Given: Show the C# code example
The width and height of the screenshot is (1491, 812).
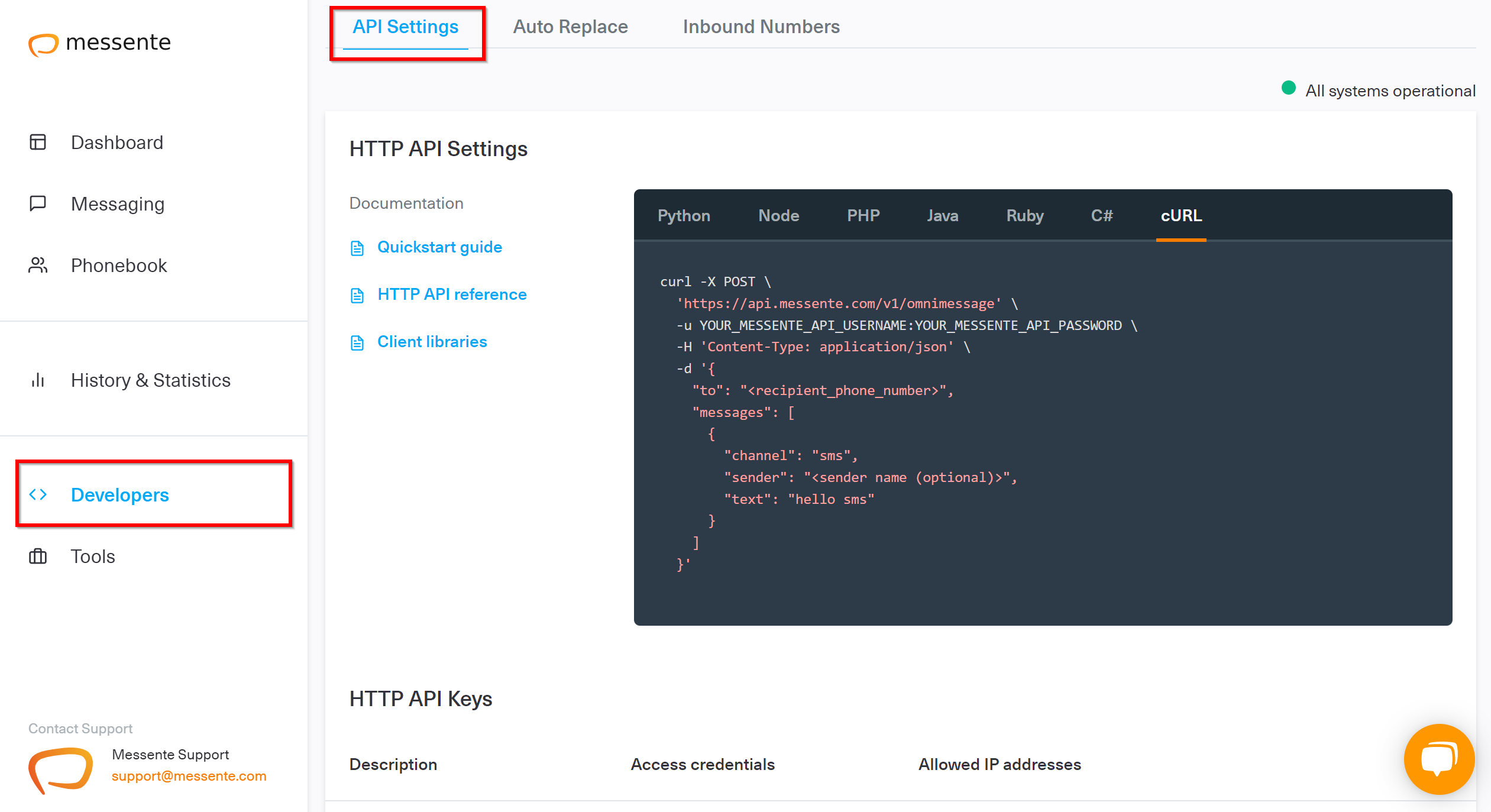Looking at the screenshot, I should click(1101, 216).
